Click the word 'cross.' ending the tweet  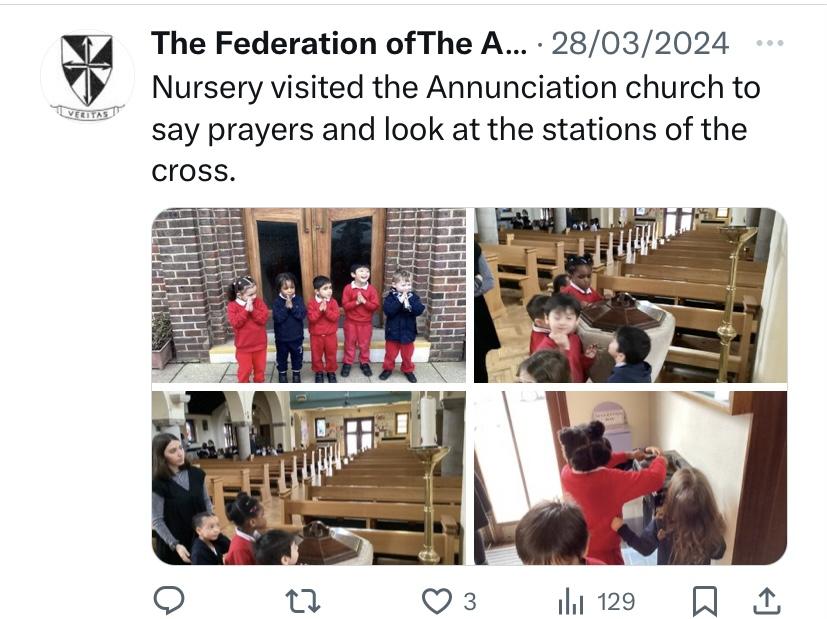coord(194,172)
